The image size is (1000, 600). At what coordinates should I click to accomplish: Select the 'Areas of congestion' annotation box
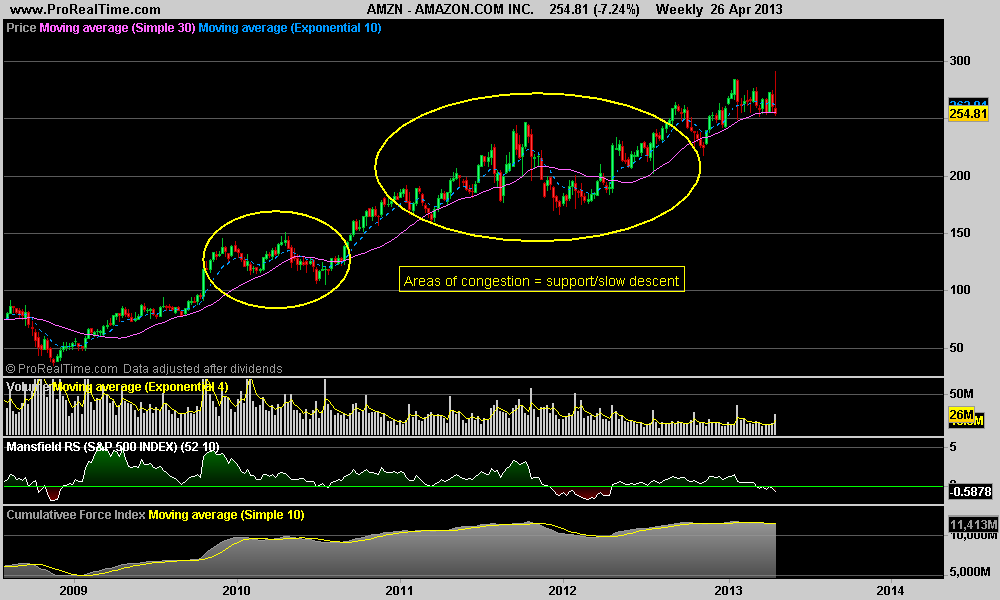tap(541, 280)
